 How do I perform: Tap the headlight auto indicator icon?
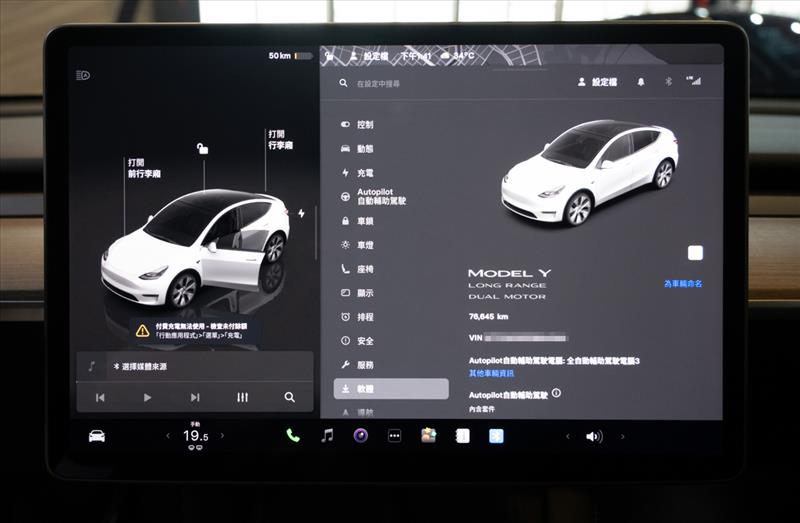click(83, 76)
